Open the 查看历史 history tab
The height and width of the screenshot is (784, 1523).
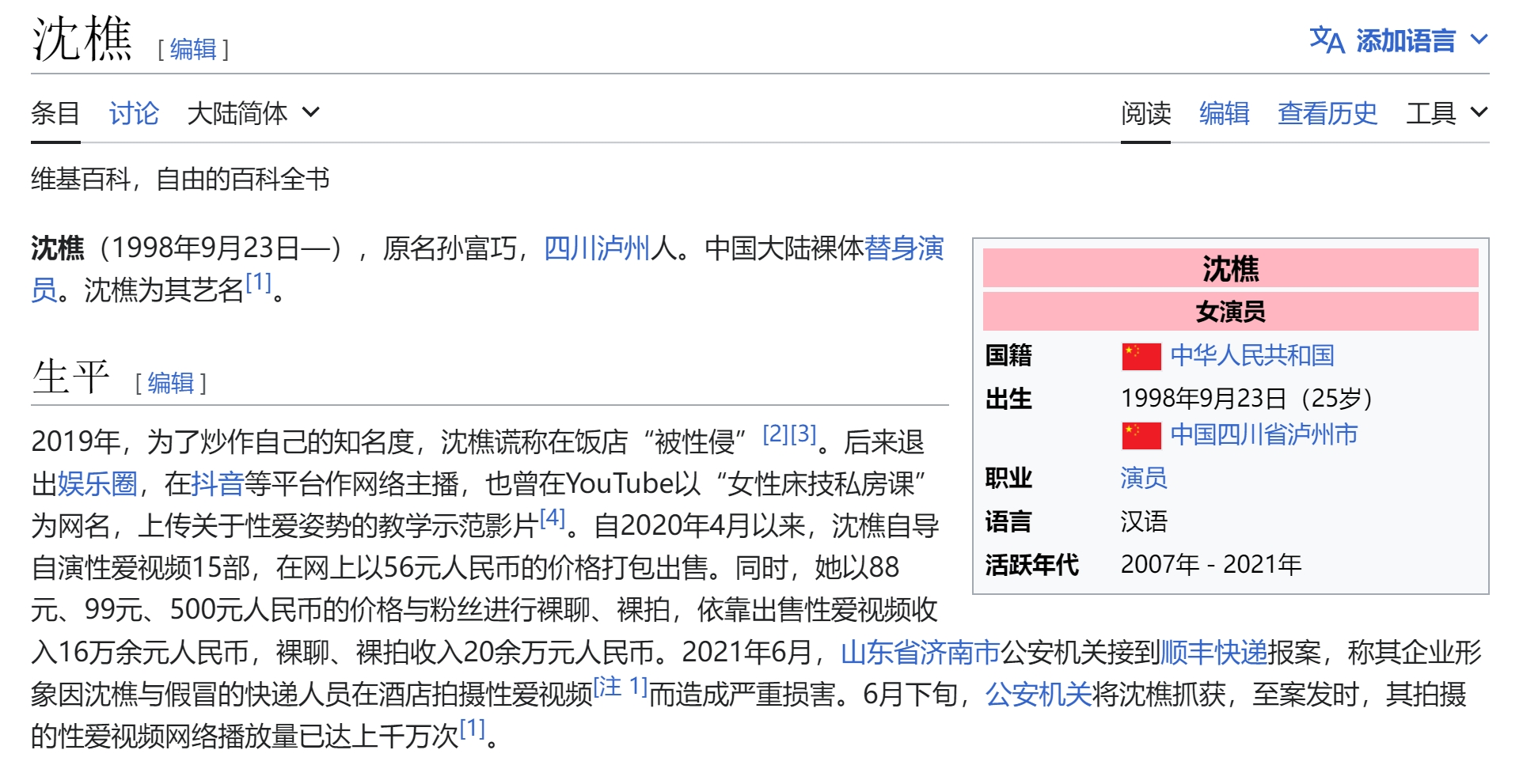tap(1327, 113)
